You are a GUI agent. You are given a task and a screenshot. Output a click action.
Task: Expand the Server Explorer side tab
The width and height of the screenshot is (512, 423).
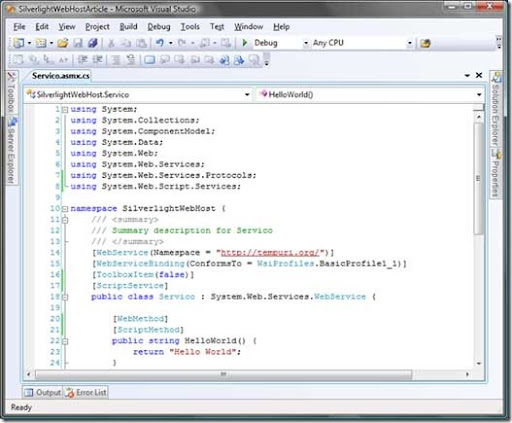pyautogui.click(x=12, y=150)
